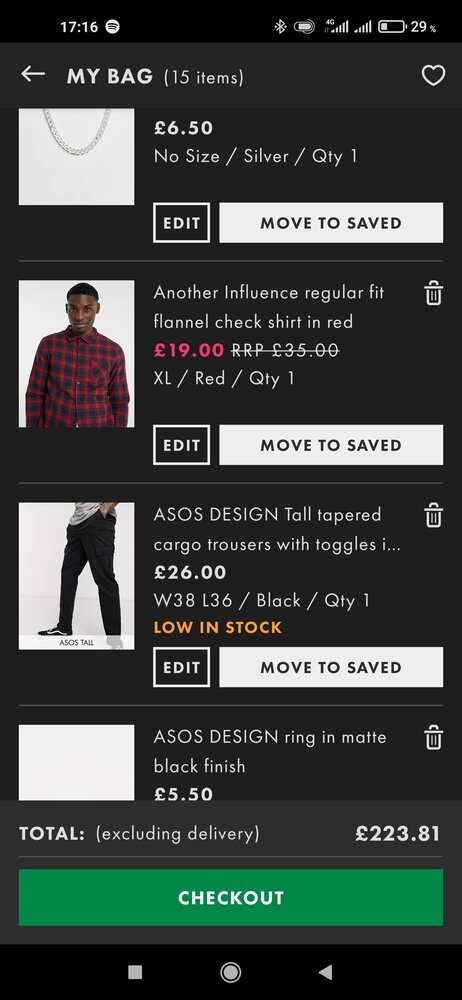Open saved items via heart icon

coord(433,76)
